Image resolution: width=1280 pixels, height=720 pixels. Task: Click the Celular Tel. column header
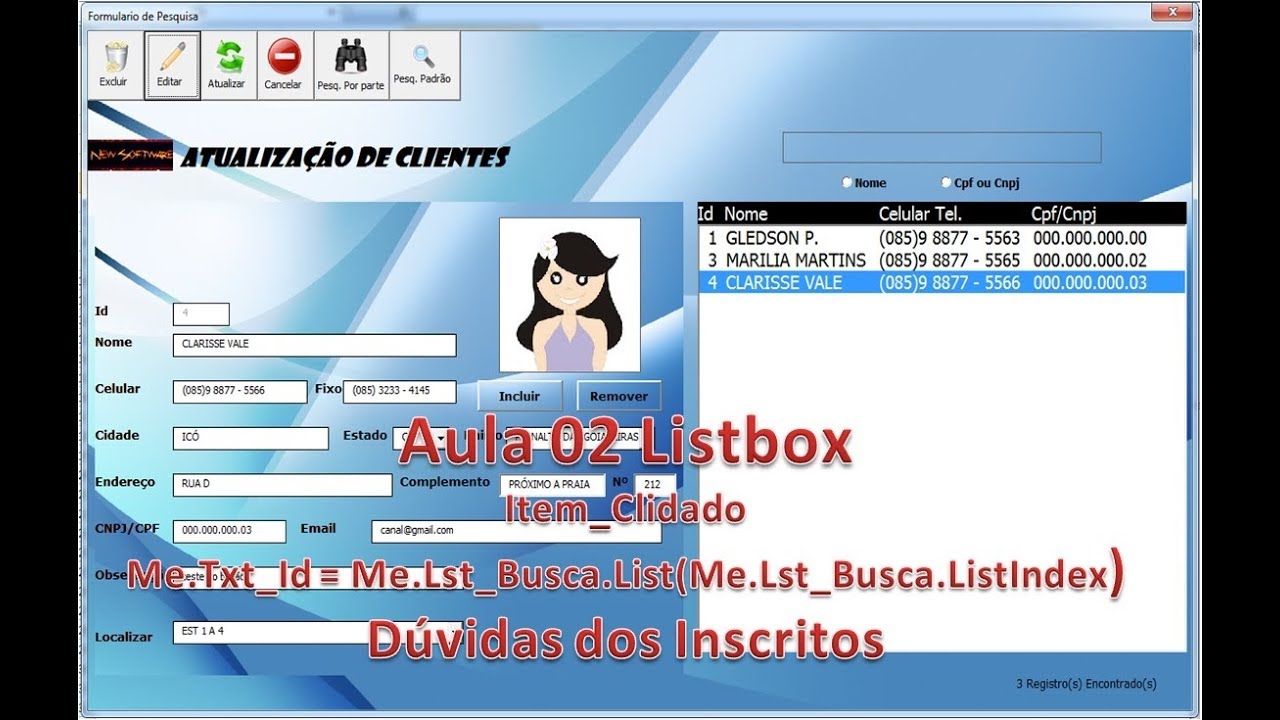(x=920, y=213)
